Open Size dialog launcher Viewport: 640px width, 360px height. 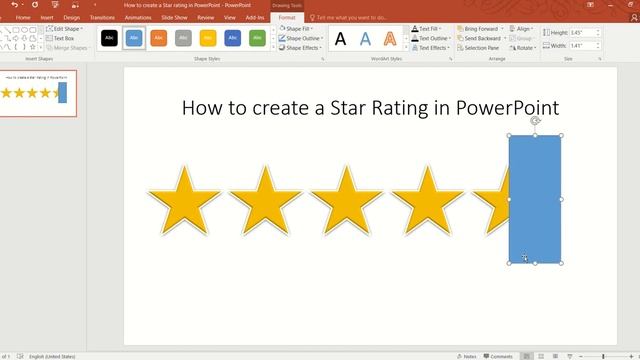[x=600, y=59]
